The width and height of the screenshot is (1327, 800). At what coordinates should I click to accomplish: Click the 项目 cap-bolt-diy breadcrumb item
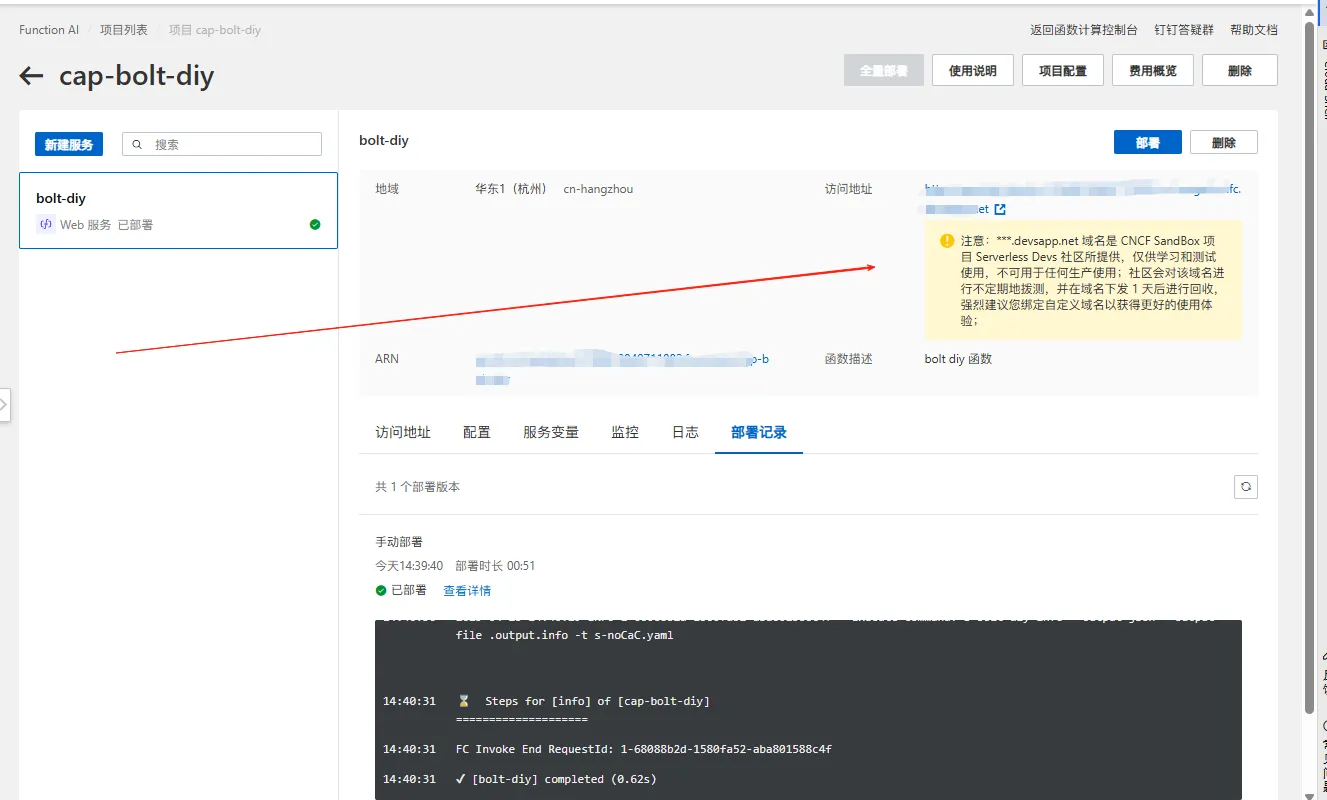point(215,30)
